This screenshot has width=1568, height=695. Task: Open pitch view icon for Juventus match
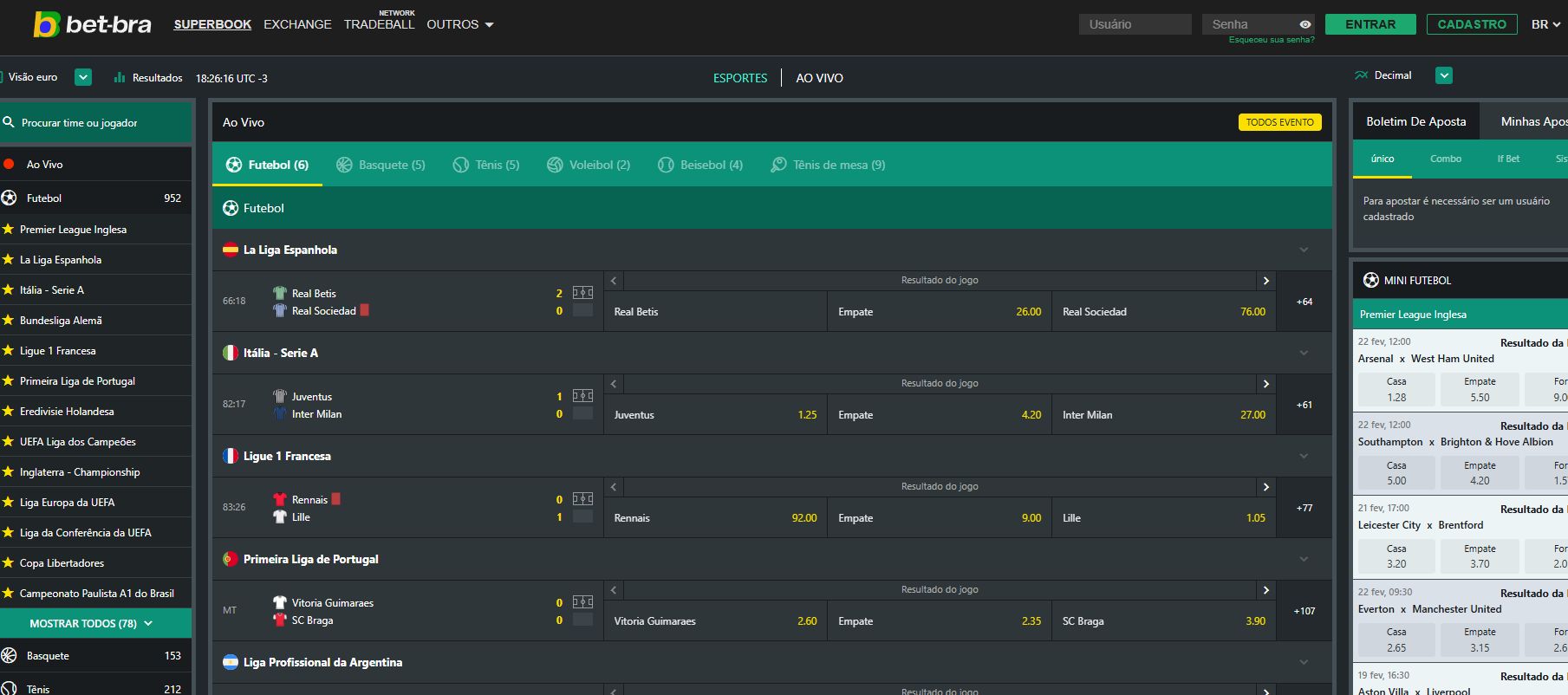pos(582,396)
